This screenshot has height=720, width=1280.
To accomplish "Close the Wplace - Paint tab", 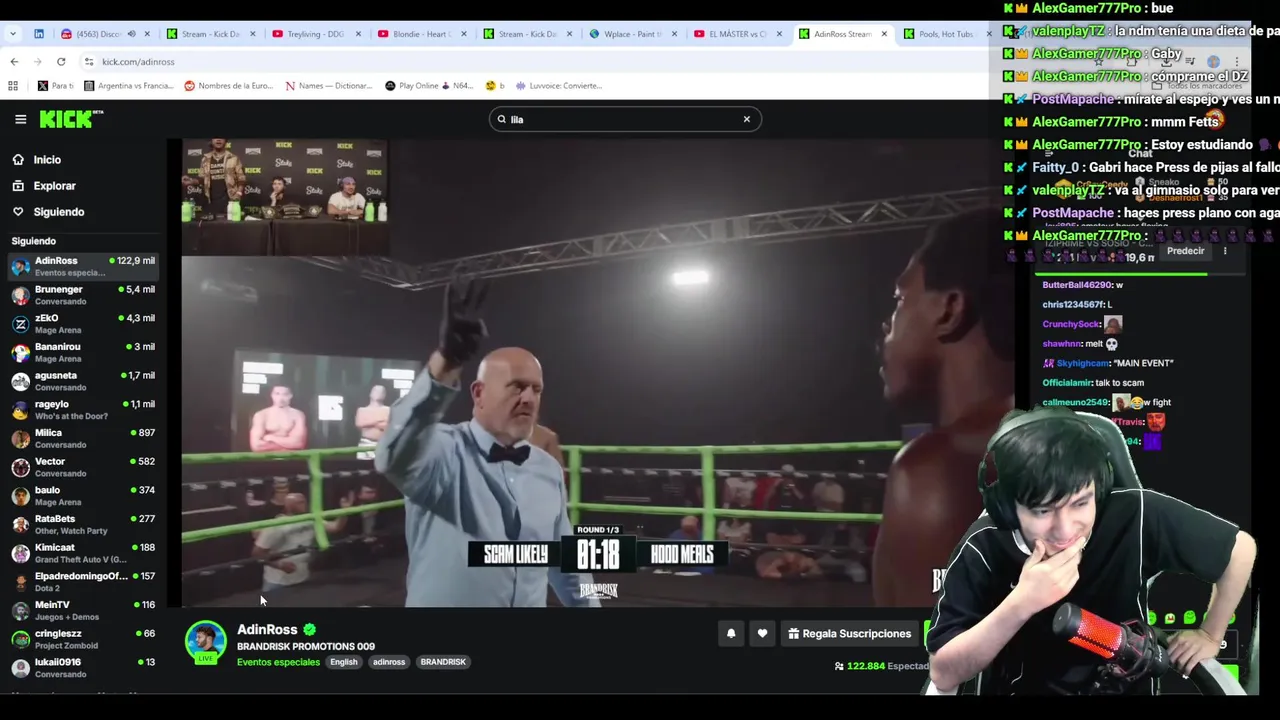I will pyautogui.click(x=673, y=34).
